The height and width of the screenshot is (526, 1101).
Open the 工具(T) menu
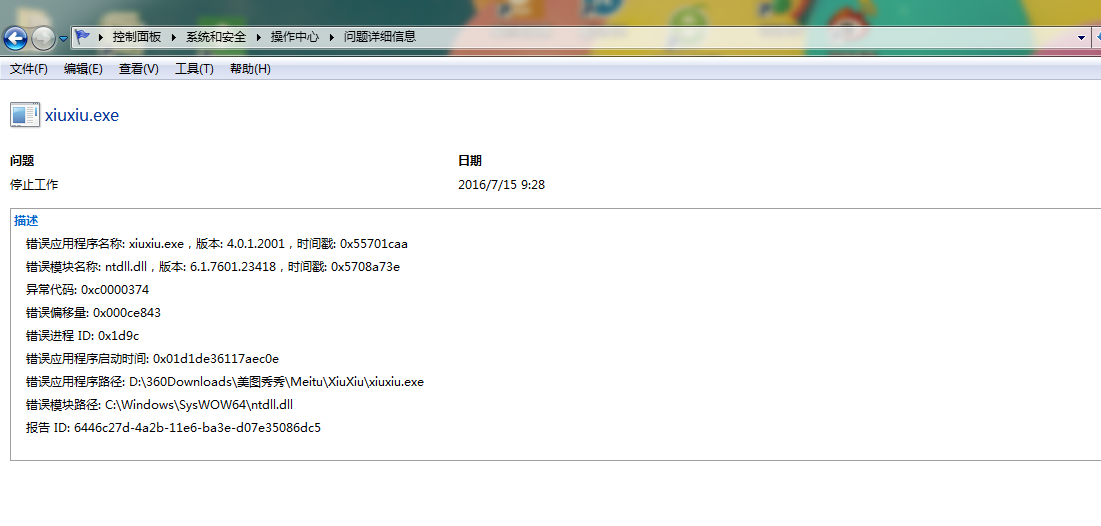tap(194, 69)
